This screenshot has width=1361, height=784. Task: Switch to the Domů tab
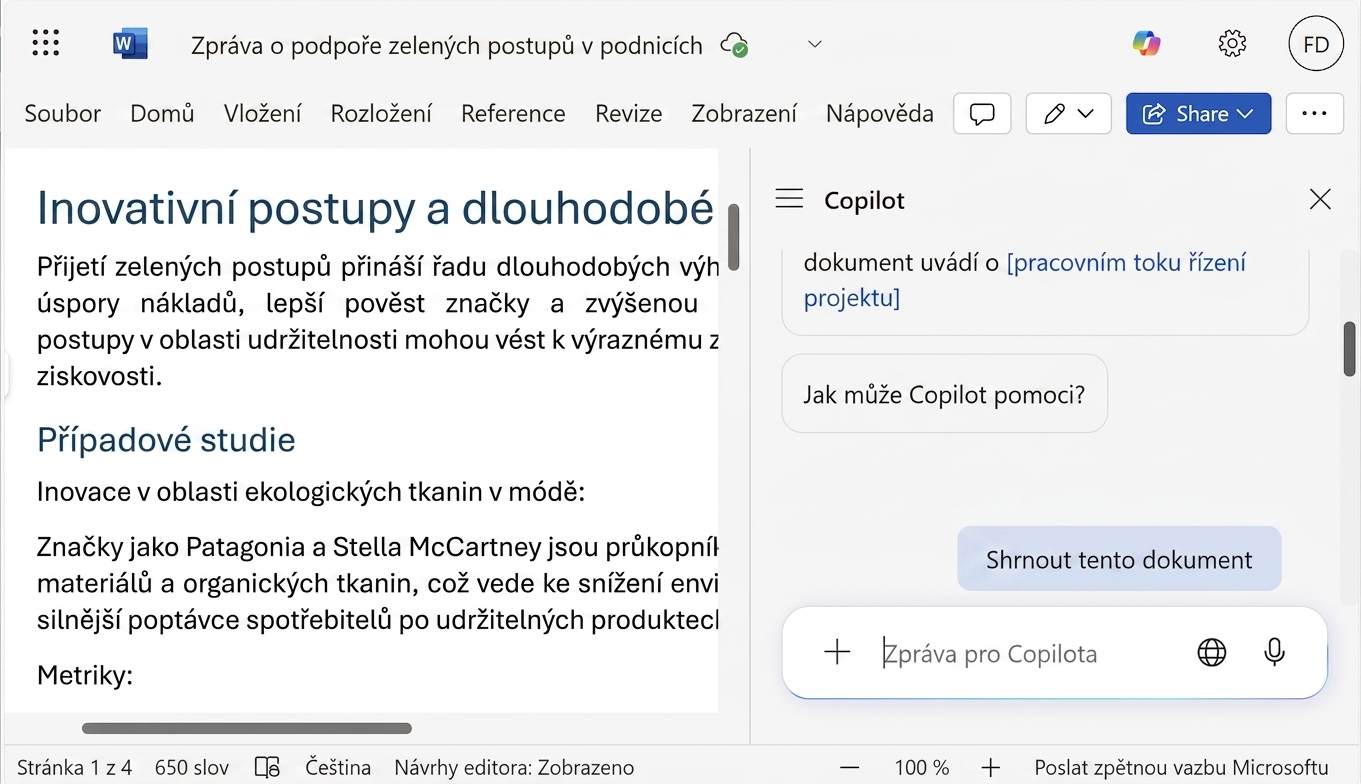pos(162,114)
